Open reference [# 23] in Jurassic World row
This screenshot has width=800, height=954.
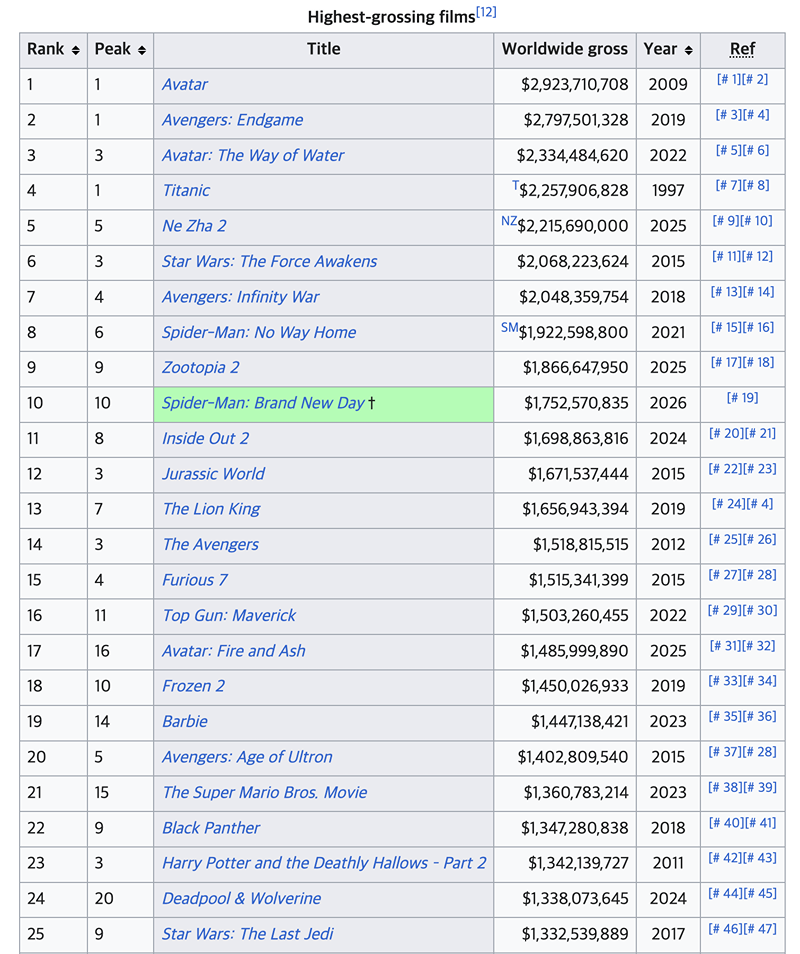point(760,468)
